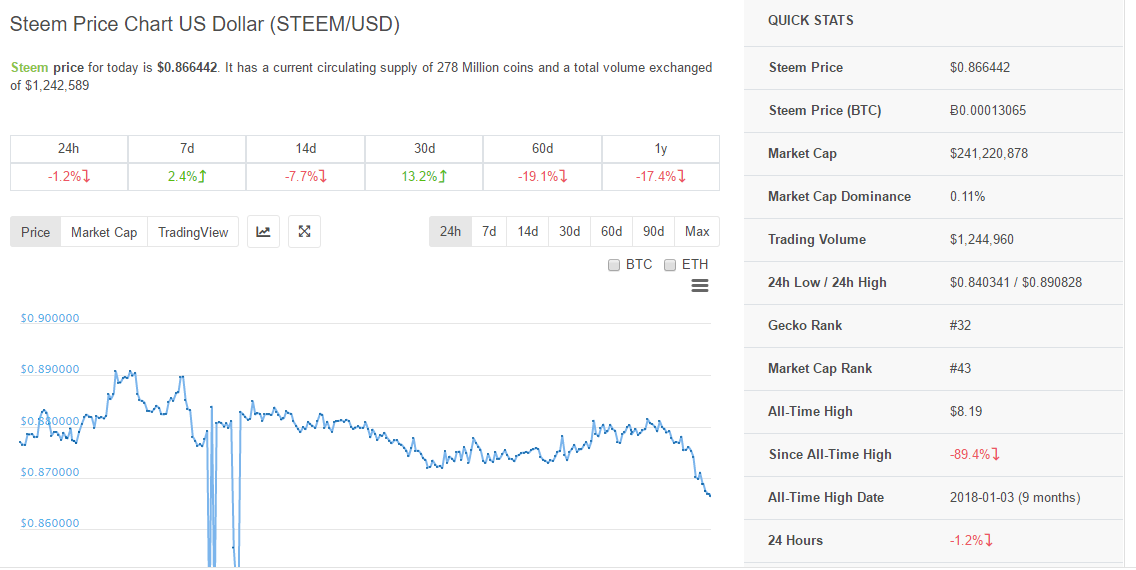Toggle the ETH comparison checkbox

click(x=670, y=265)
